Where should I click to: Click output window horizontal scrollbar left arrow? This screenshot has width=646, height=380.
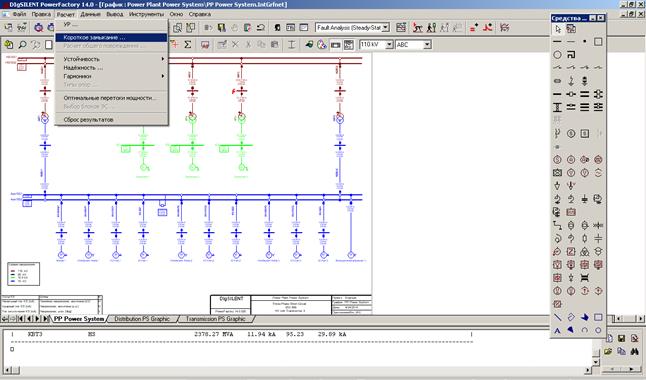6,370
